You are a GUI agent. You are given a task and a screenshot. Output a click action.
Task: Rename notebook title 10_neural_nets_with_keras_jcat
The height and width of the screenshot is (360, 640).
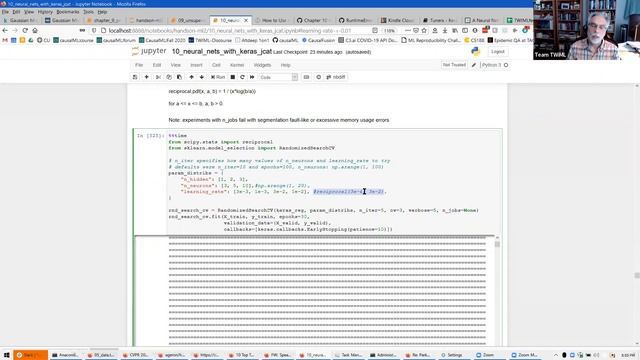[x=222, y=52]
